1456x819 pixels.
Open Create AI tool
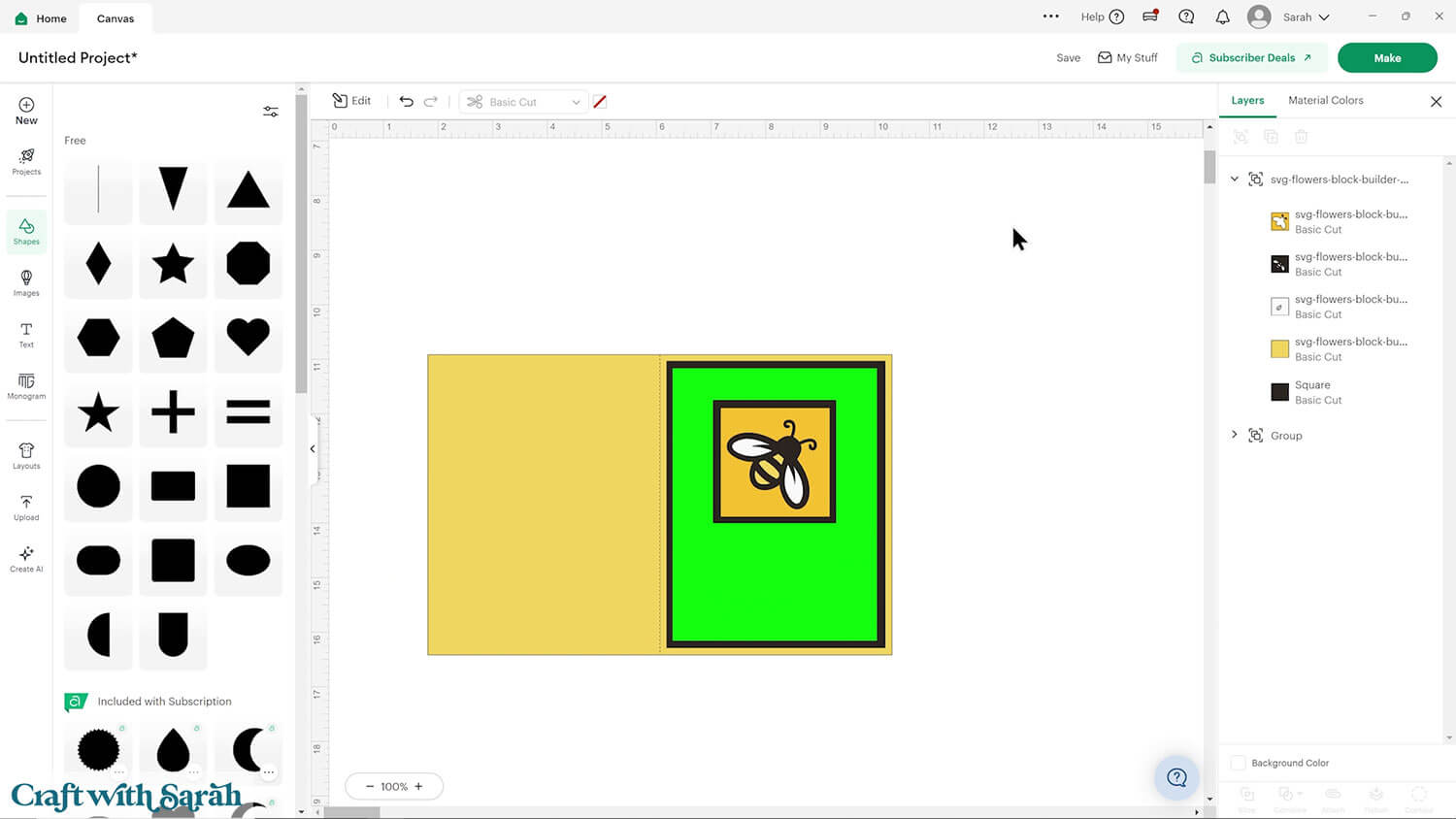point(26,559)
